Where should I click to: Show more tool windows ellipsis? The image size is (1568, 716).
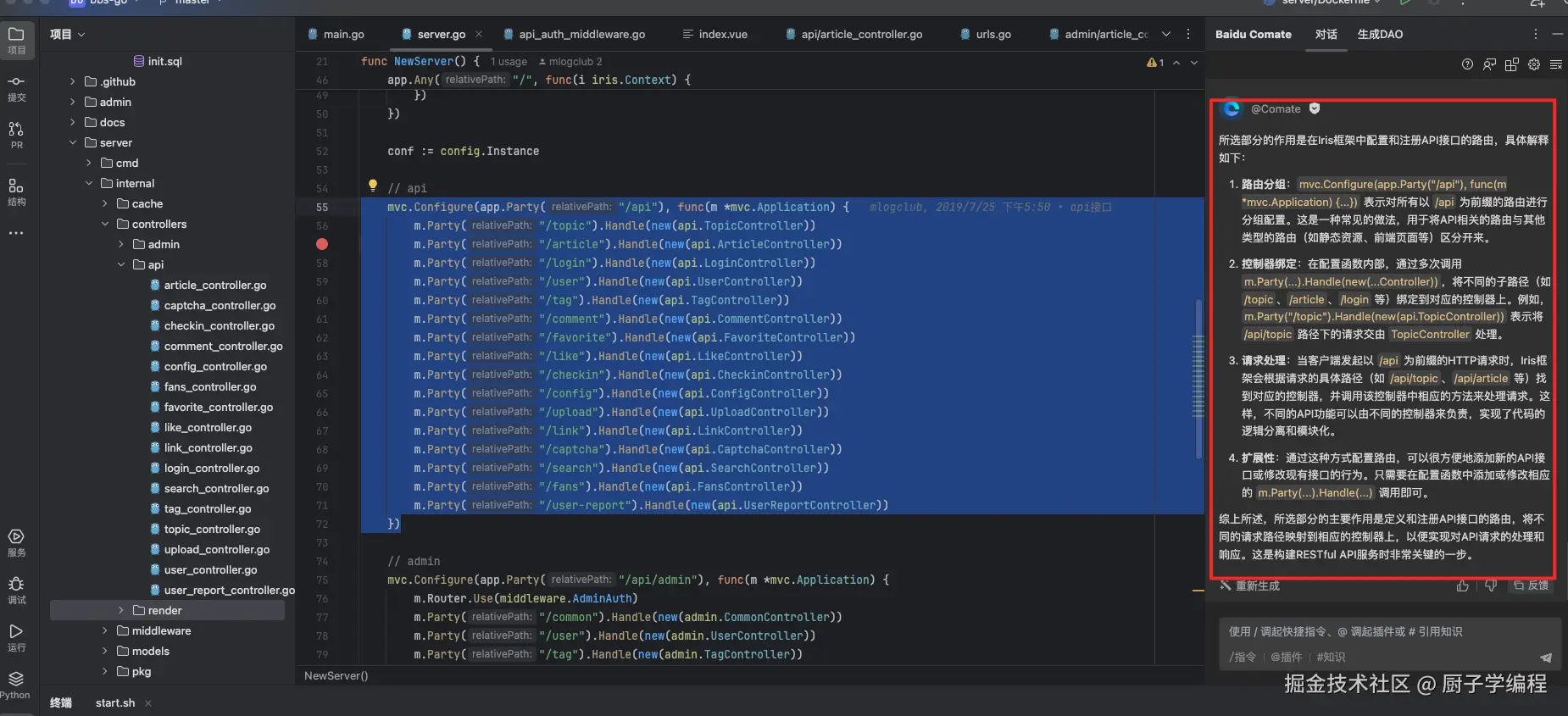click(x=16, y=233)
